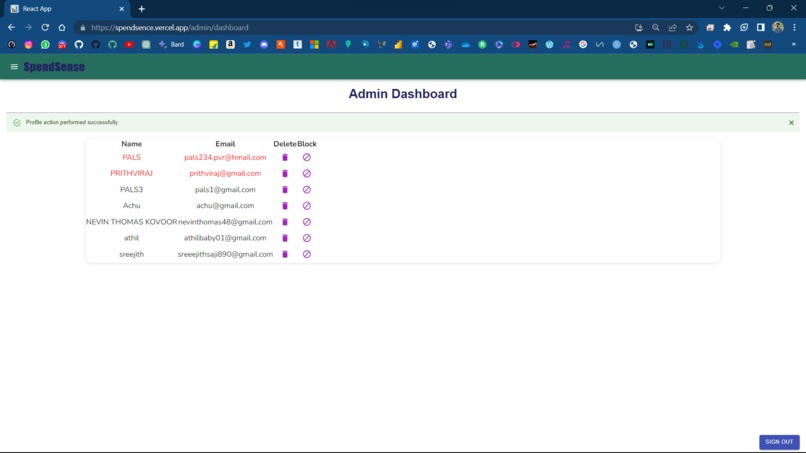Screen dimensions: 806x453
Task: Toggle the browser side panel
Action: [761, 28]
